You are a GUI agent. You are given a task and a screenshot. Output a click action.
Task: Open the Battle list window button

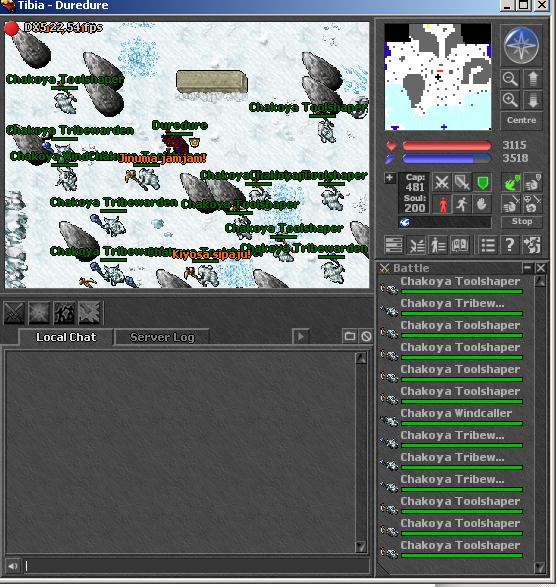[x=416, y=246]
